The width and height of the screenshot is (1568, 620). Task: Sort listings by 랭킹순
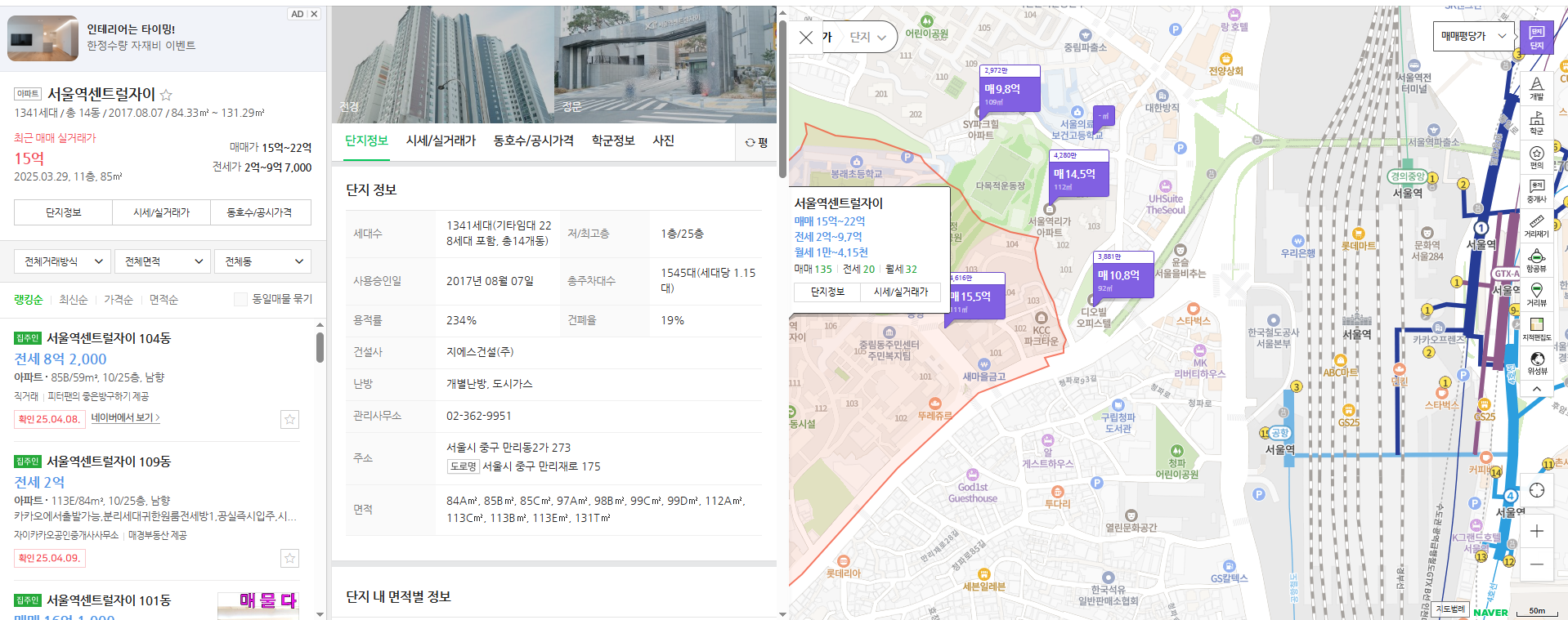pyautogui.click(x=29, y=300)
